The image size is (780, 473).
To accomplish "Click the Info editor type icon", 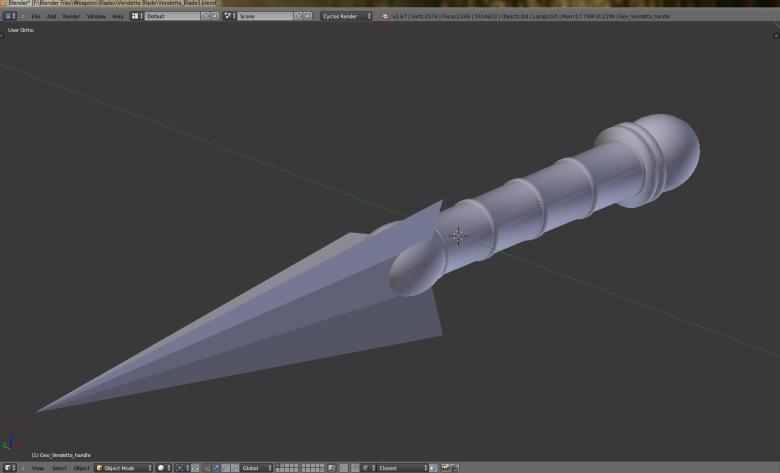I will tap(10, 16).
